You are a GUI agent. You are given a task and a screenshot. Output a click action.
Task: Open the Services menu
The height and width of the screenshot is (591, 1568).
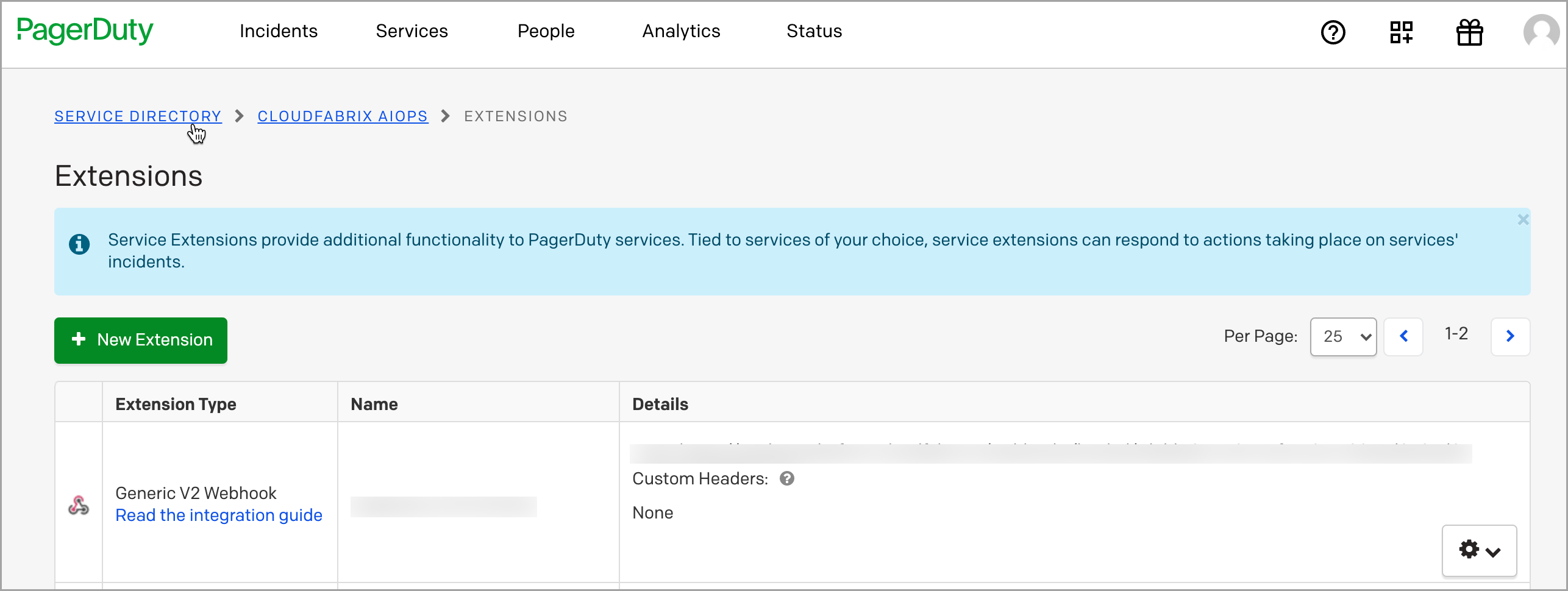pyautogui.click(x=412, y=31)
